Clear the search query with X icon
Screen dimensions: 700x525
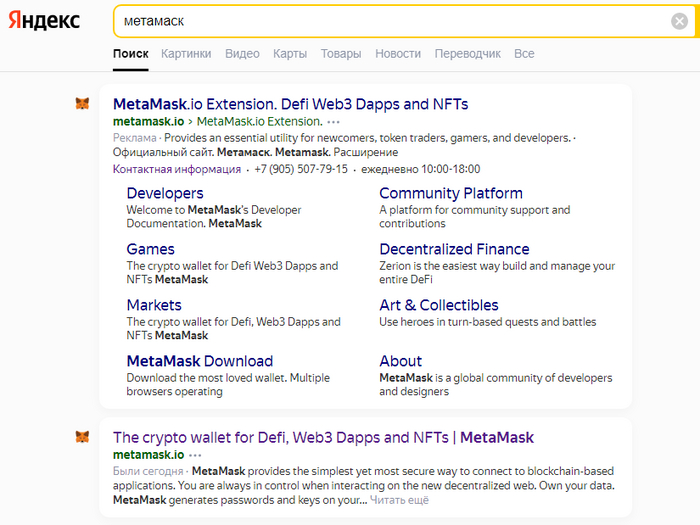(x=679, y=21)
